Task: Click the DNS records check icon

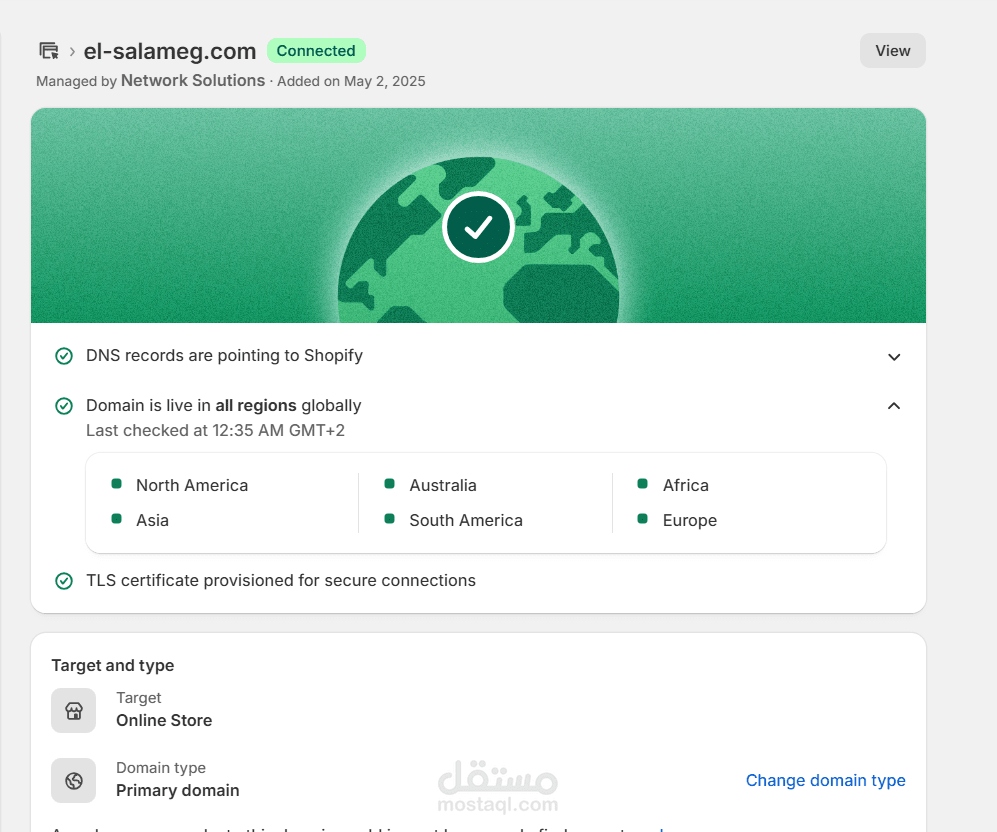Action: 64,356
